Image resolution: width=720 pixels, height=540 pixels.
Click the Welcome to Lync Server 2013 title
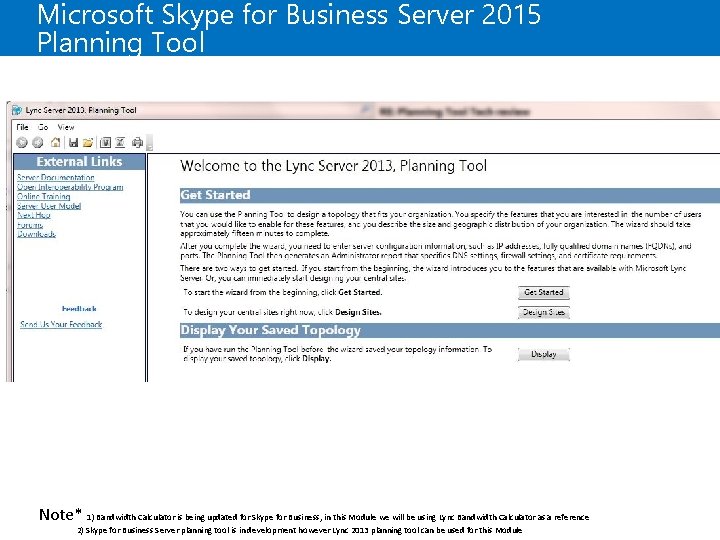click(333, 166)
